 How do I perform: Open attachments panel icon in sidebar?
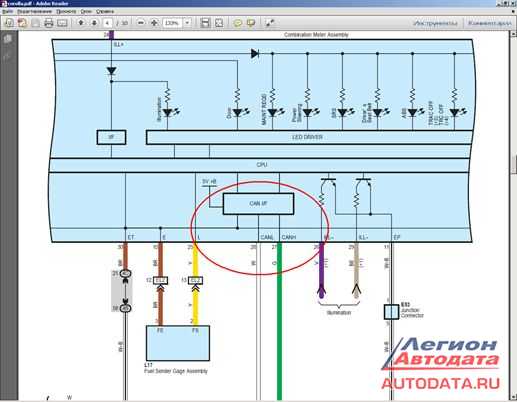[x=8, y=56]
